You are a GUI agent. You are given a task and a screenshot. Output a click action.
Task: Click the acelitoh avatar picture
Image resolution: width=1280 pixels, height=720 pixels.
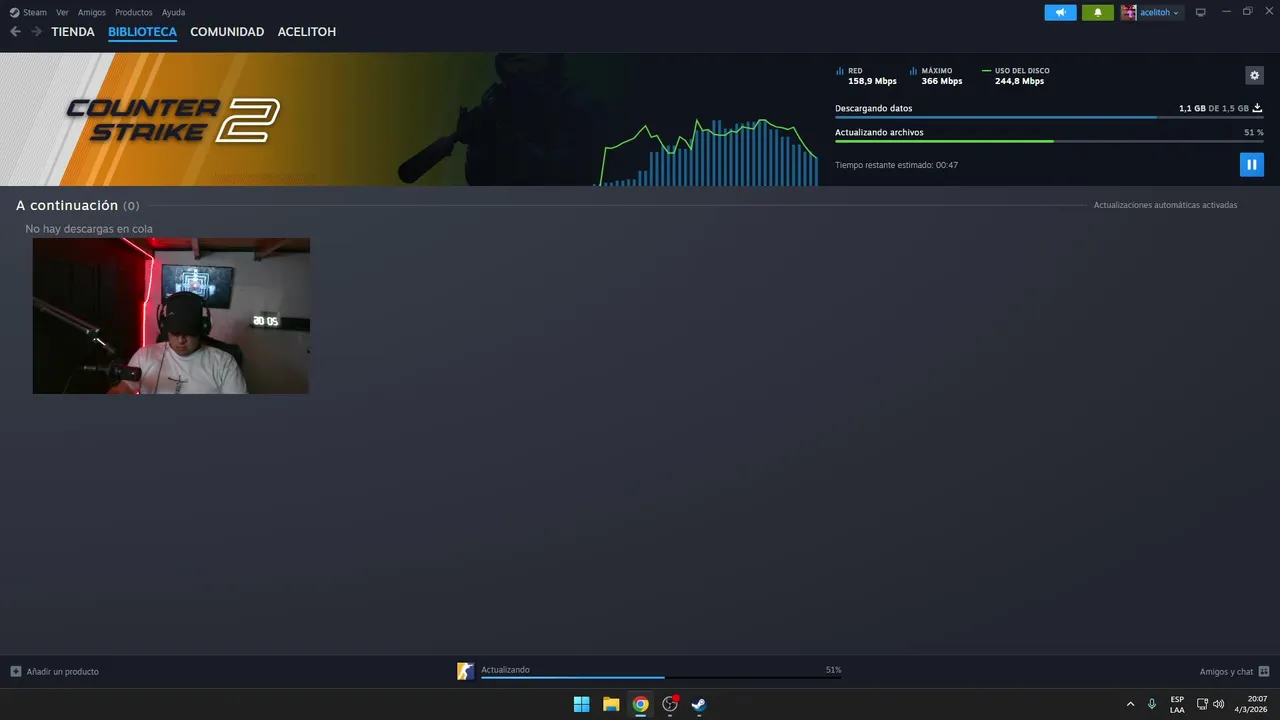click(1129, 12)
